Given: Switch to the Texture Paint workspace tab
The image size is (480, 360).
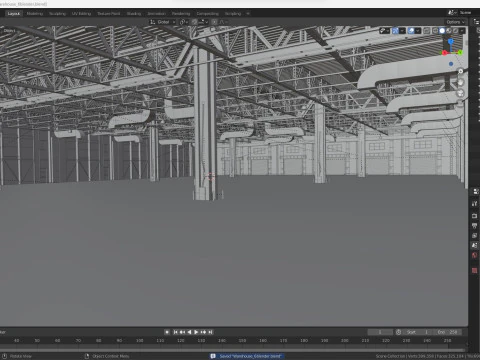Looking at the screenshot, I should tap(109, 14).
